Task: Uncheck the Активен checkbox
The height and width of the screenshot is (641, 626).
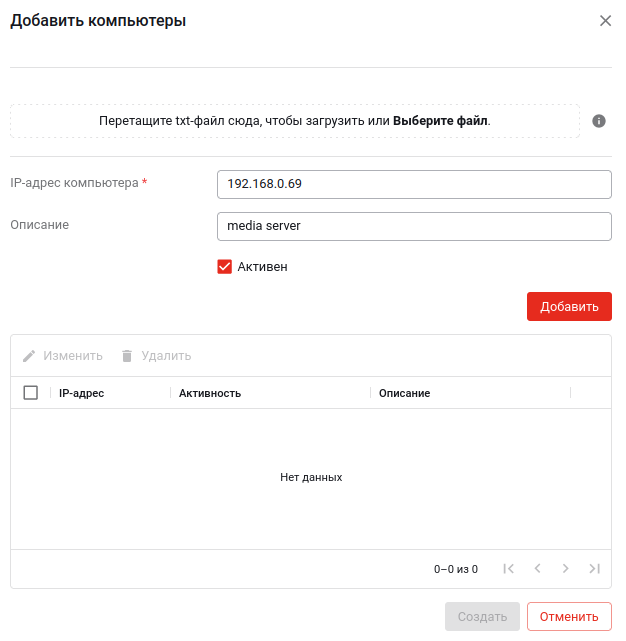Action: click(225, 267)
